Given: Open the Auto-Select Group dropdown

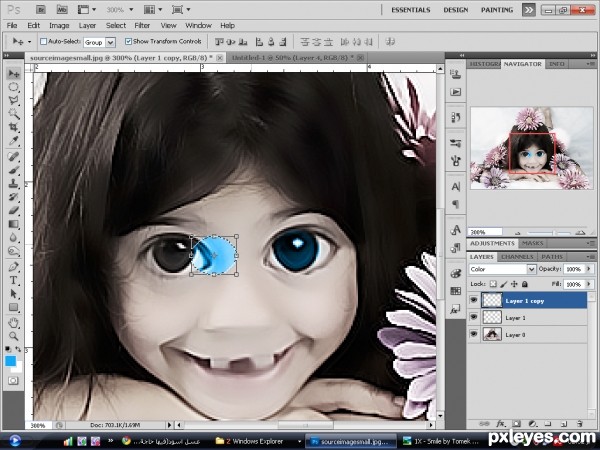Looking at the screenshot, I should 110,42.
